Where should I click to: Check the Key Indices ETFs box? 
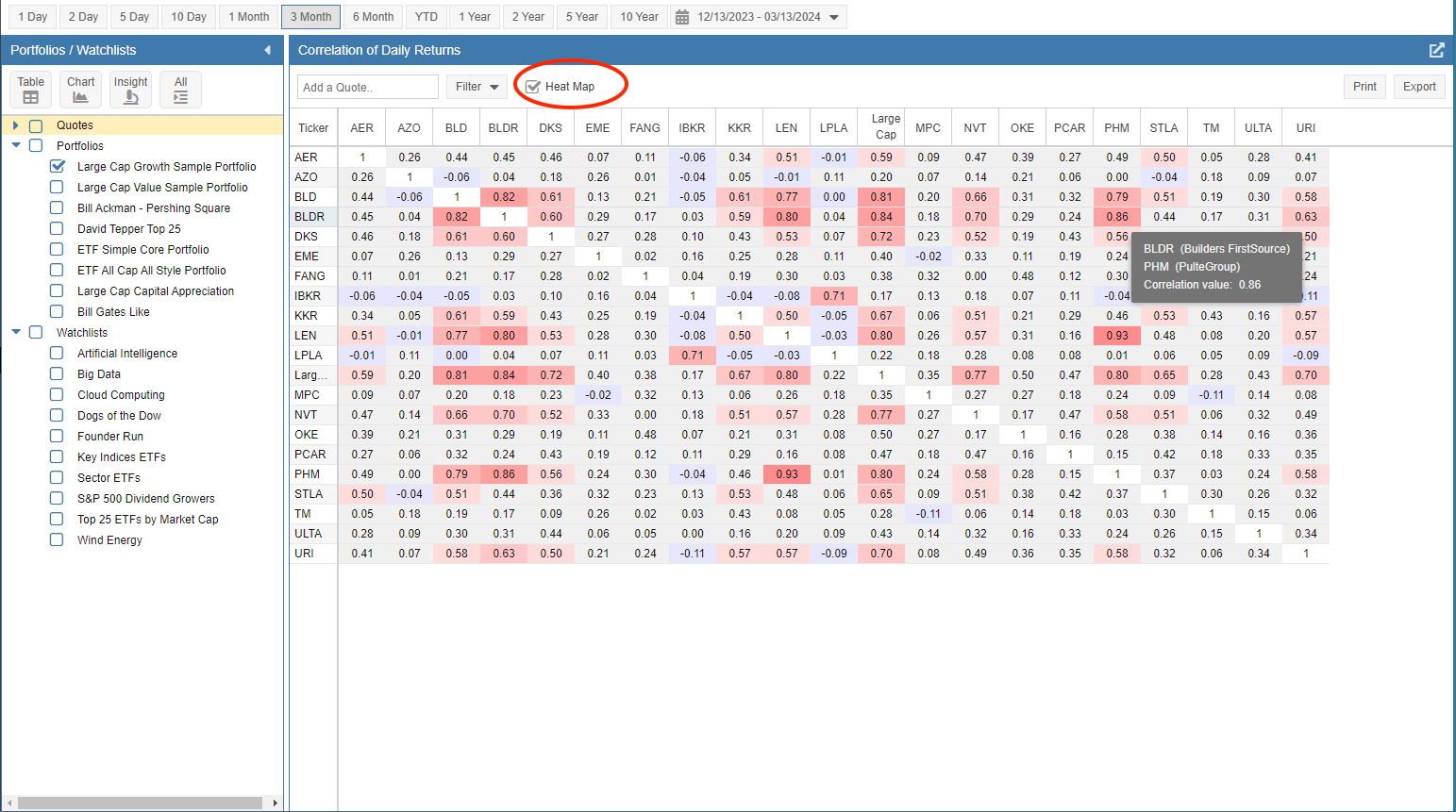57,456
